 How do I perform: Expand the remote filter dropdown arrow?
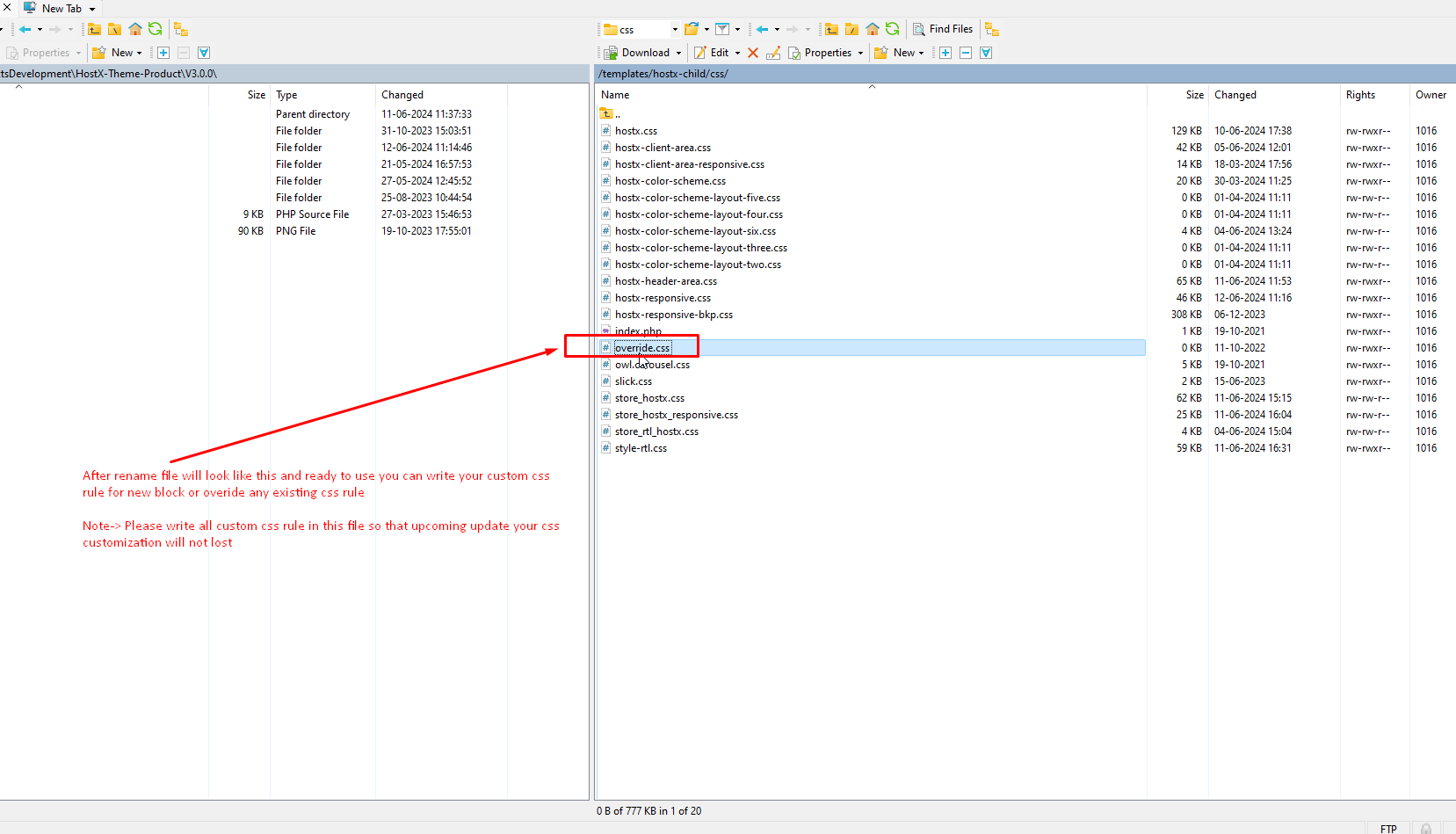[x=737, y=29]
